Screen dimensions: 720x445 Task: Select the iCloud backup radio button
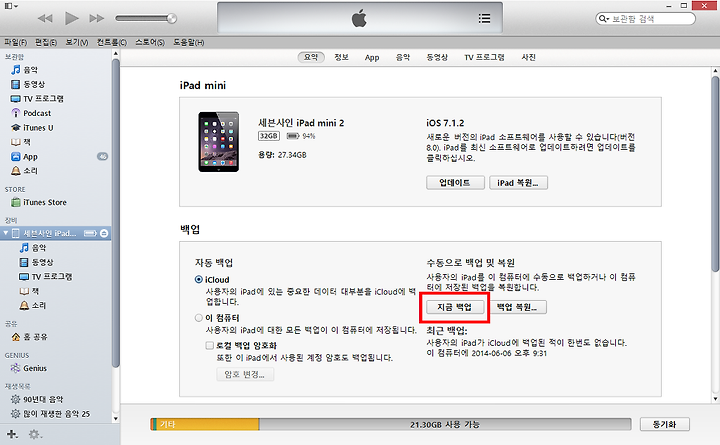[x=199, y=280]
